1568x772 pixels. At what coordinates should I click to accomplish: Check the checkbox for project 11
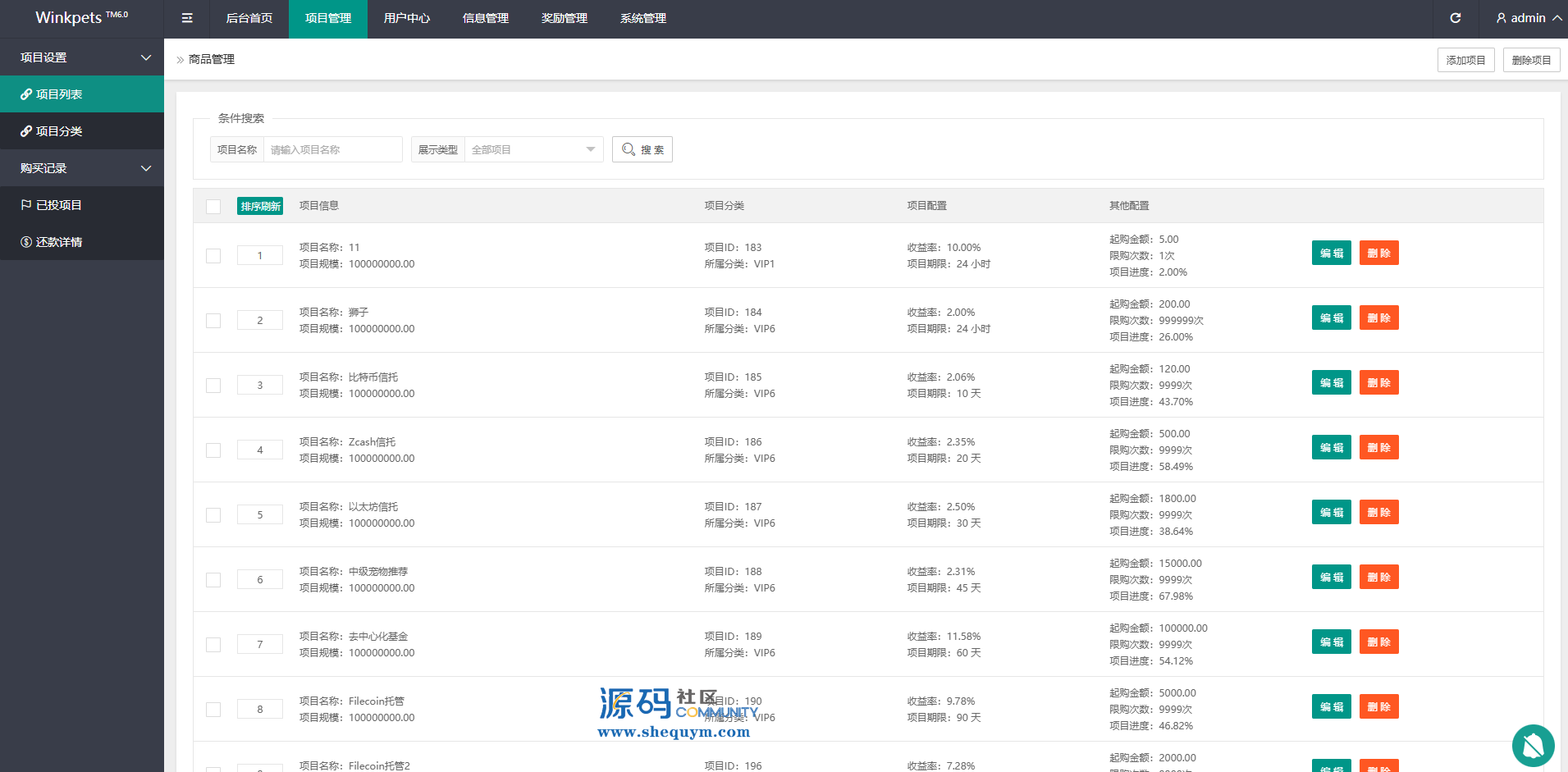pos(213,256)
